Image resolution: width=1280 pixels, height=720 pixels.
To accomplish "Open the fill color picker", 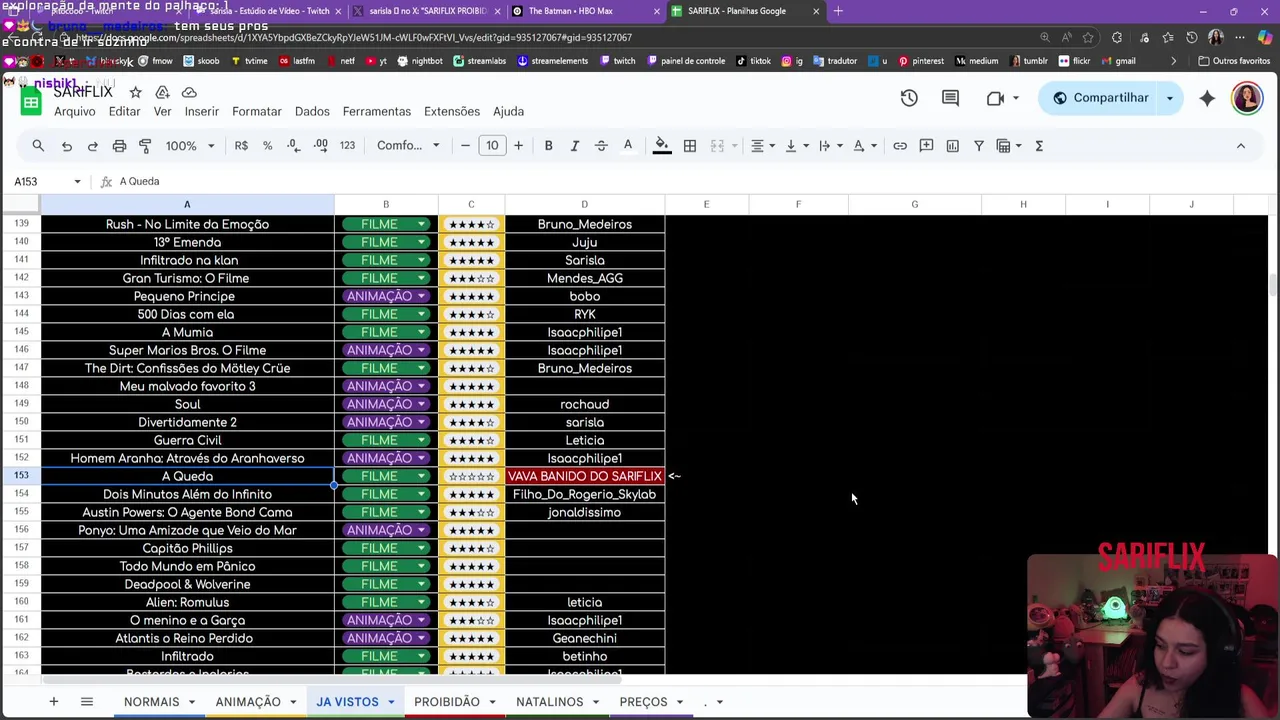I will pyautogui.click(x=661, y=146).
